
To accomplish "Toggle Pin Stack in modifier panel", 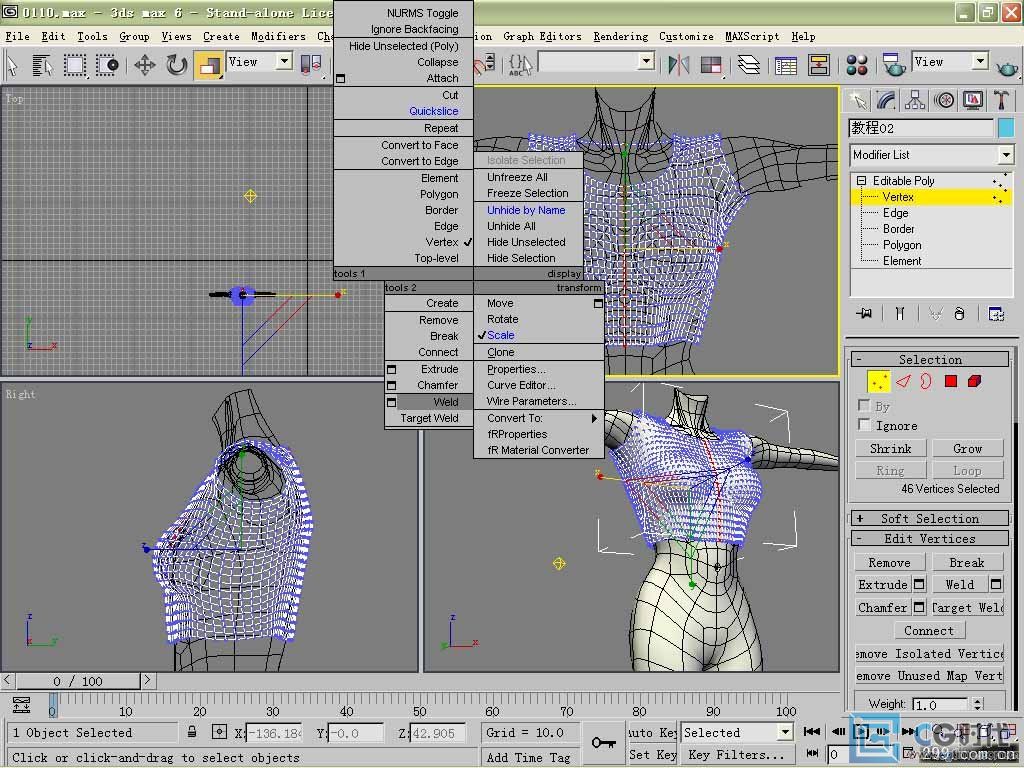I will click(864, 314).
